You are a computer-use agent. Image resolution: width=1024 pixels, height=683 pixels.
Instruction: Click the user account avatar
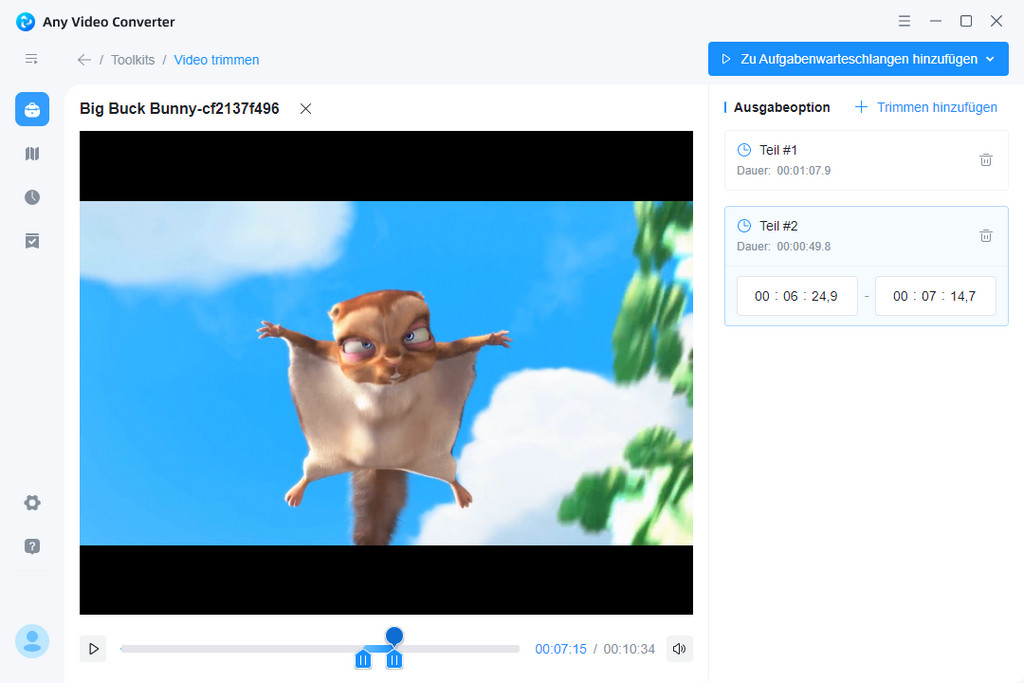(x=32, y=641)
